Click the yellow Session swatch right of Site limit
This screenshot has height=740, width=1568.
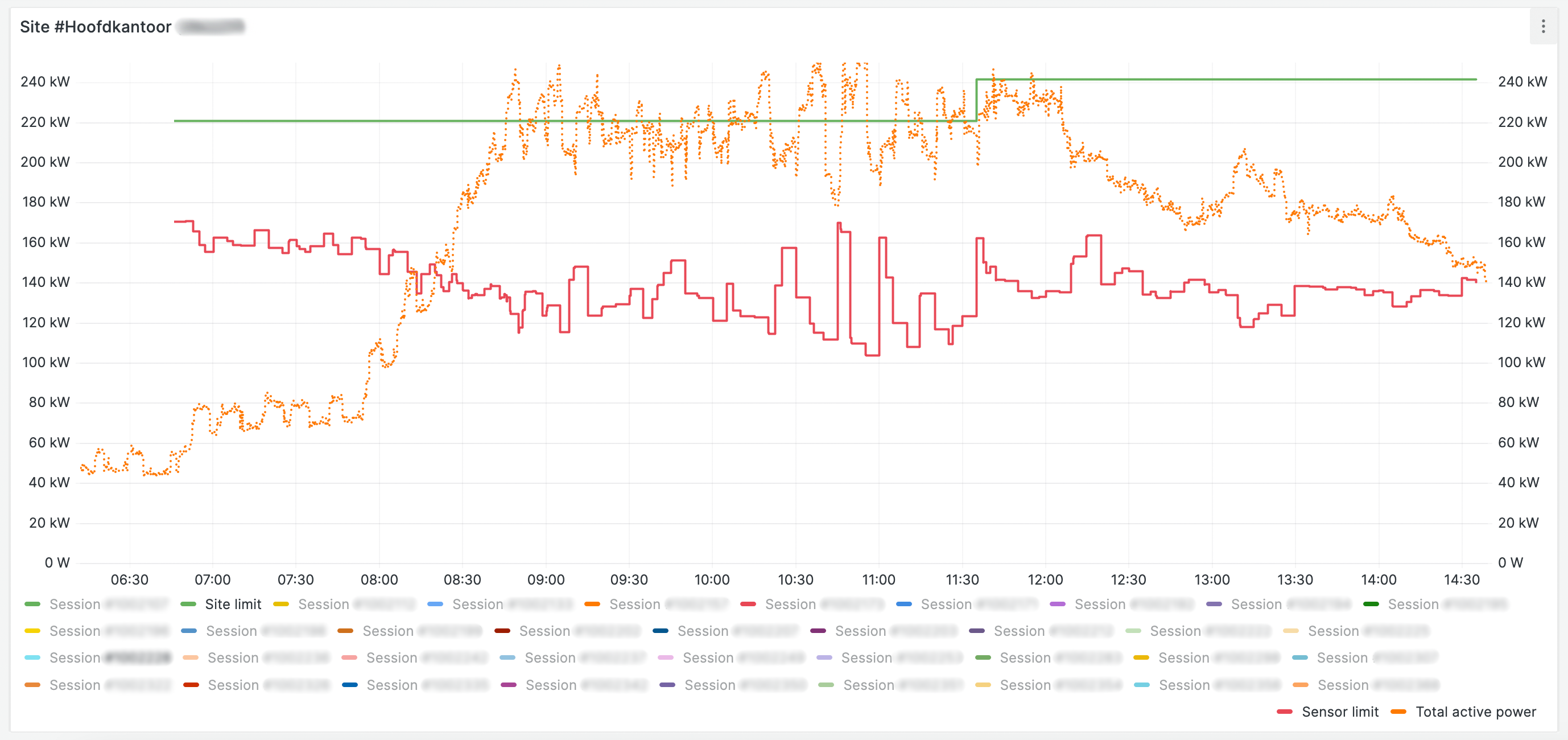point(280,604)
